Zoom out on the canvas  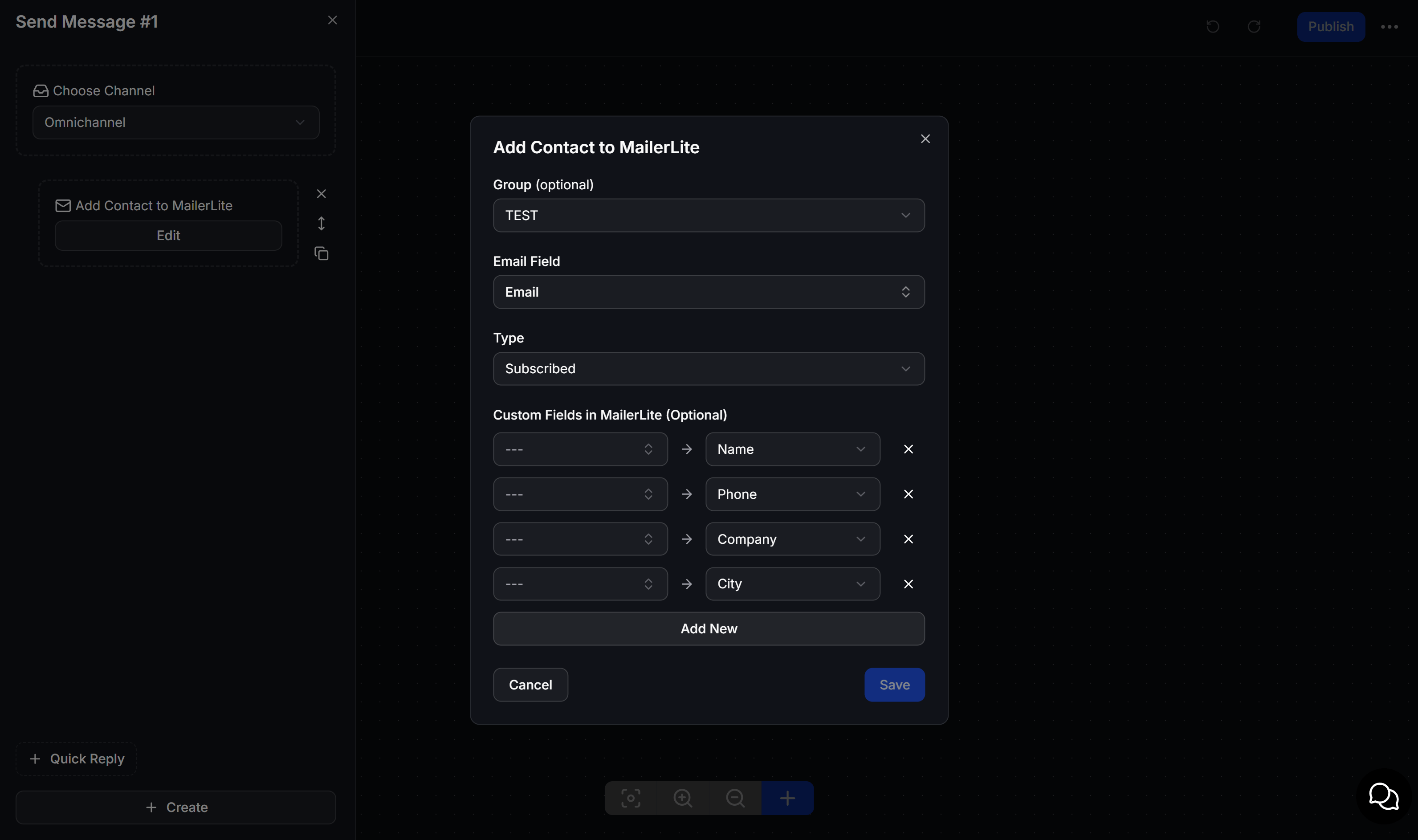(735, 798)
